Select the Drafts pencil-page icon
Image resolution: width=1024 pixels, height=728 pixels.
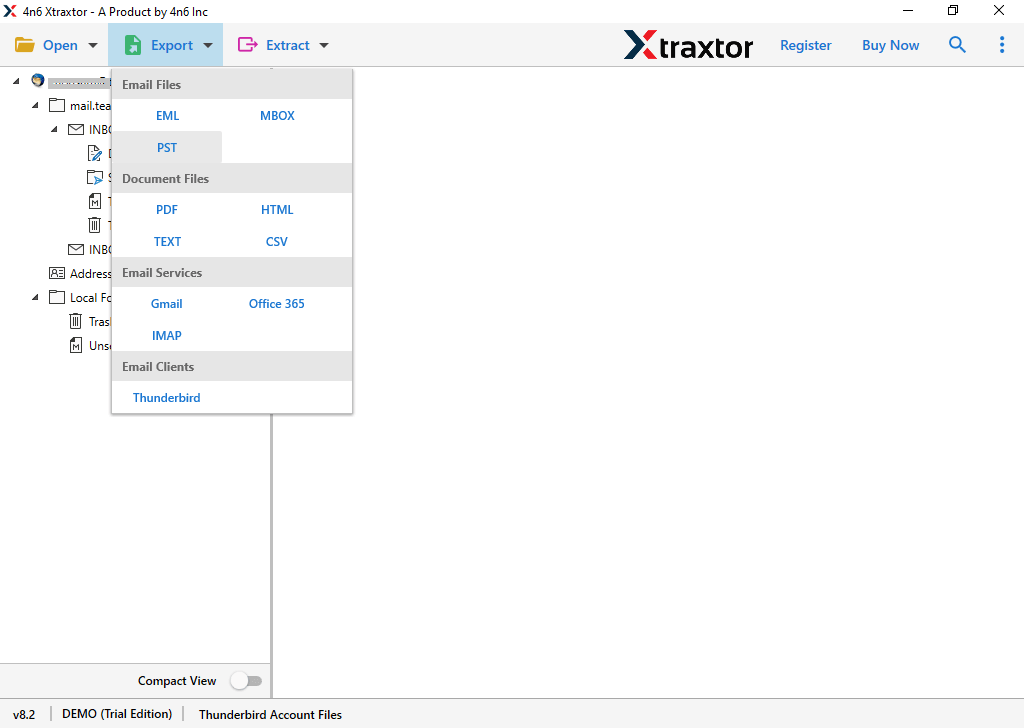(x=95, y=153)
